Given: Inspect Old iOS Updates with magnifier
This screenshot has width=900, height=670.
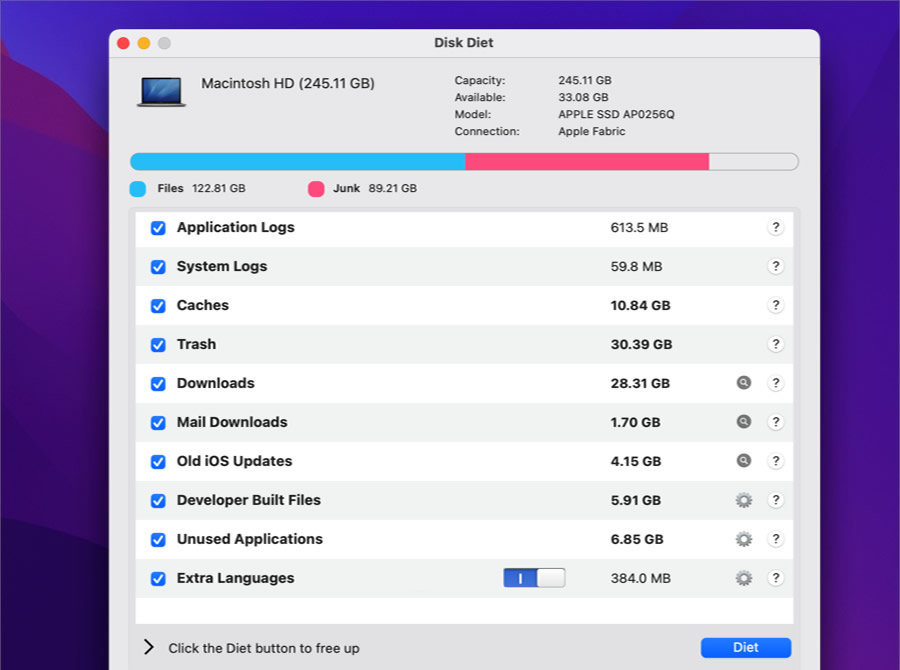Looking at the screenshot, I should tap(744, 460).
